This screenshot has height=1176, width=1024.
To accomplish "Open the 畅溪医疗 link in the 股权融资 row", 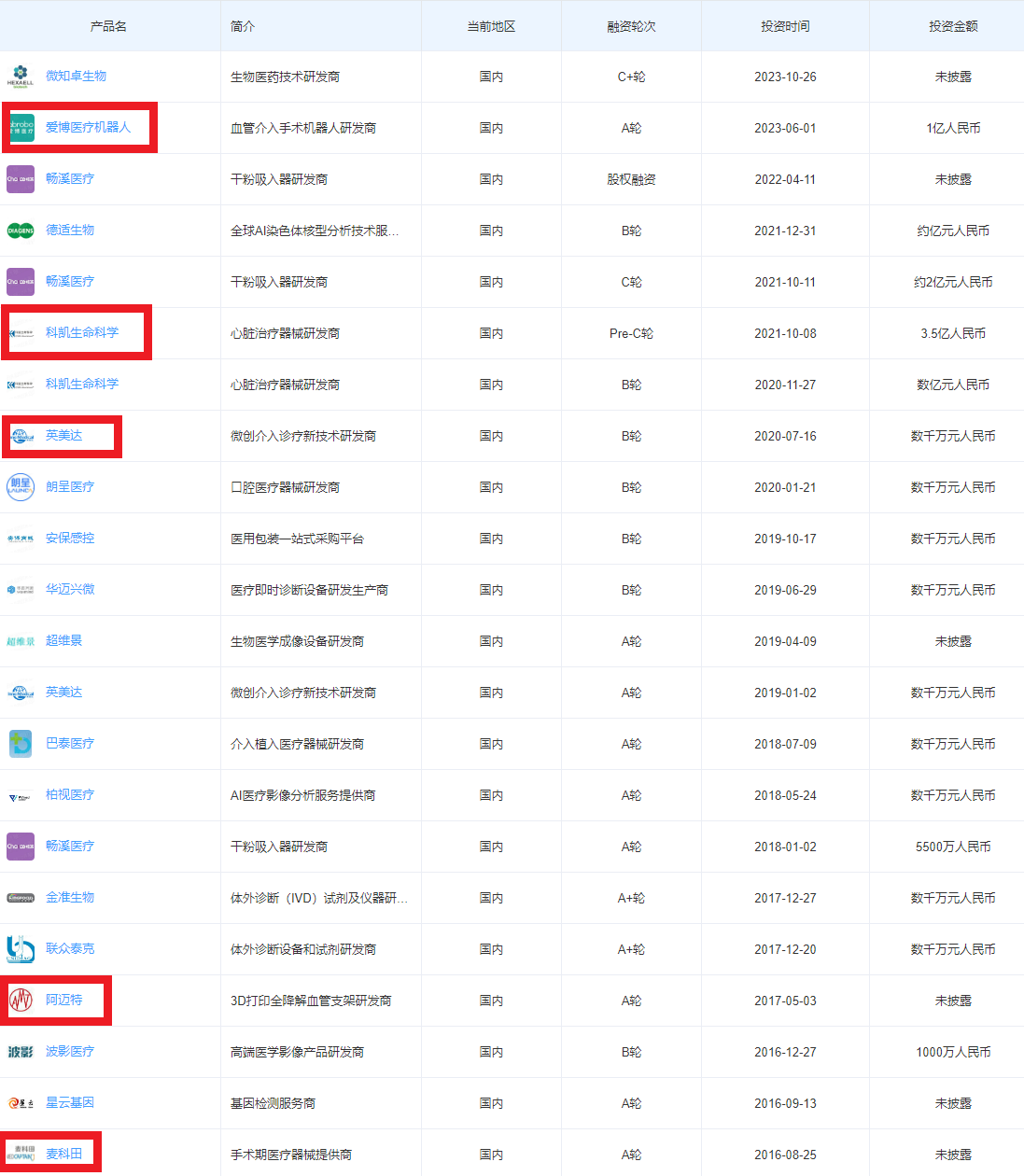I will (70, 179).
